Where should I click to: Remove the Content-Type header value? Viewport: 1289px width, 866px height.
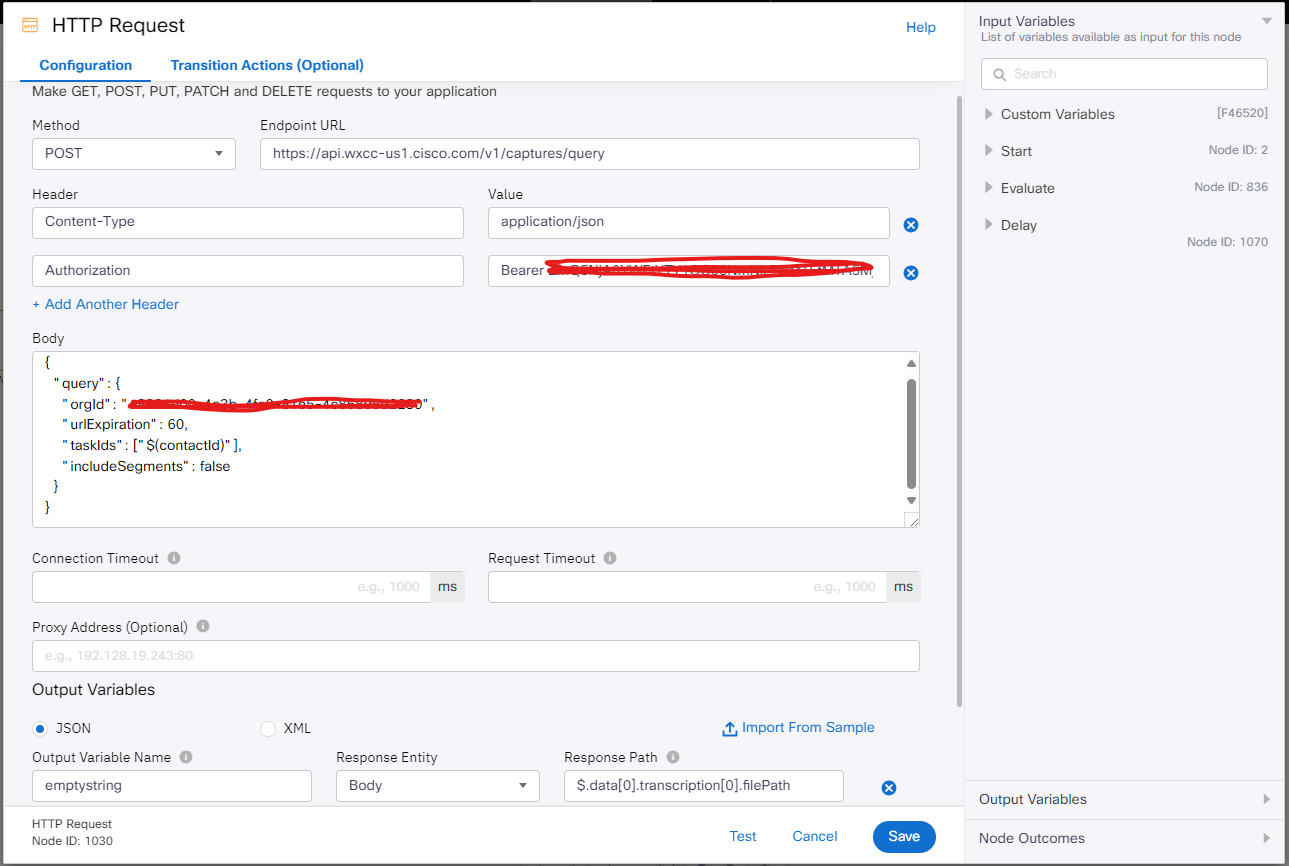911,224
